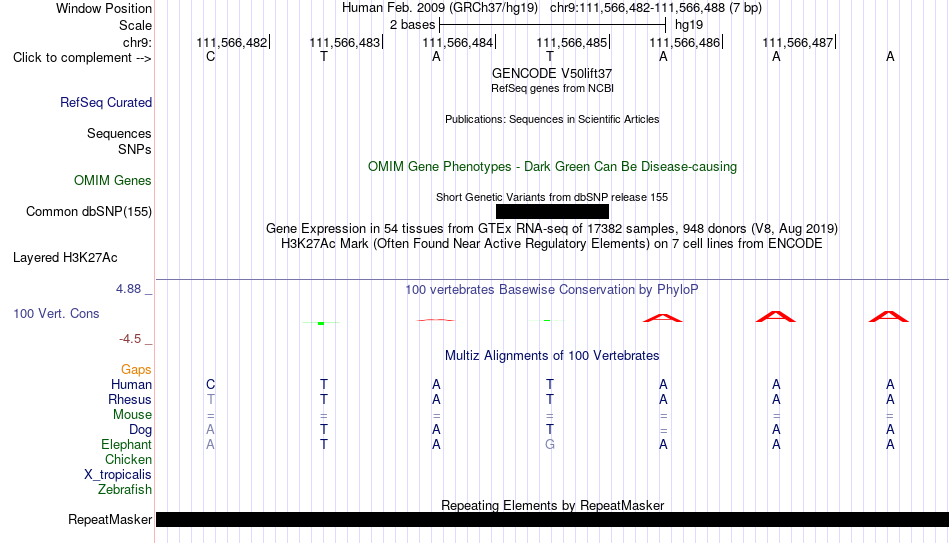
Task: Click the GENCODE V50lift37 track title
Action: 552,73
